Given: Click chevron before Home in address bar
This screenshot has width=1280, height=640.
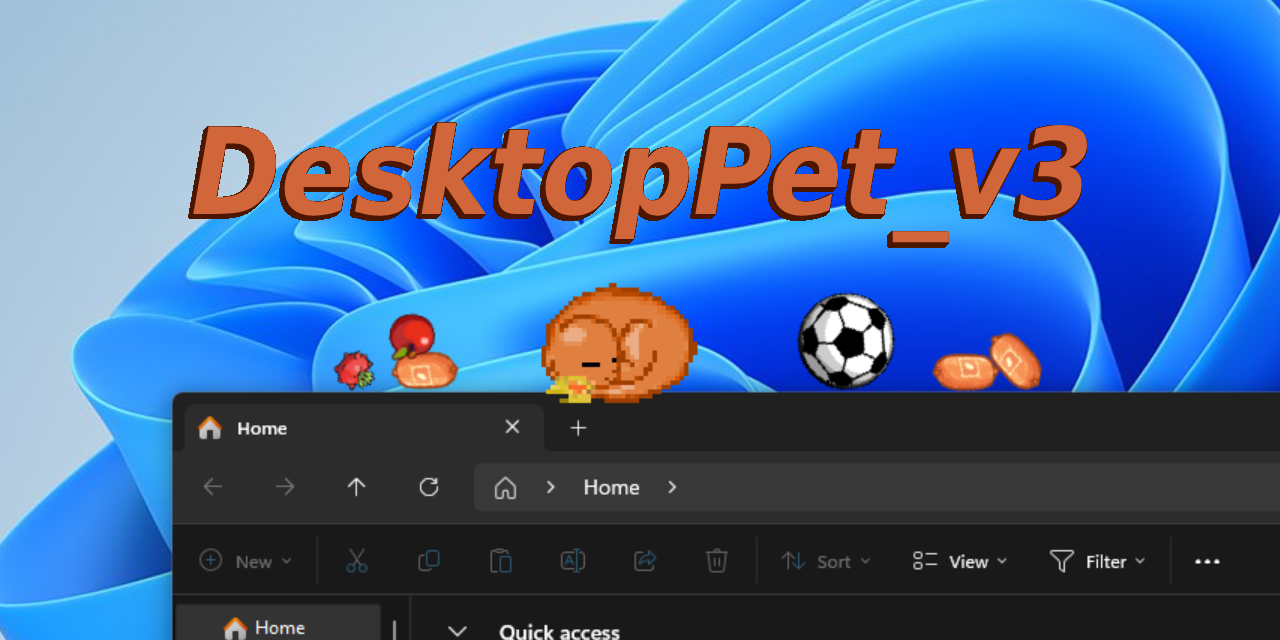Looking at the screenshot, I should (550, 487).
